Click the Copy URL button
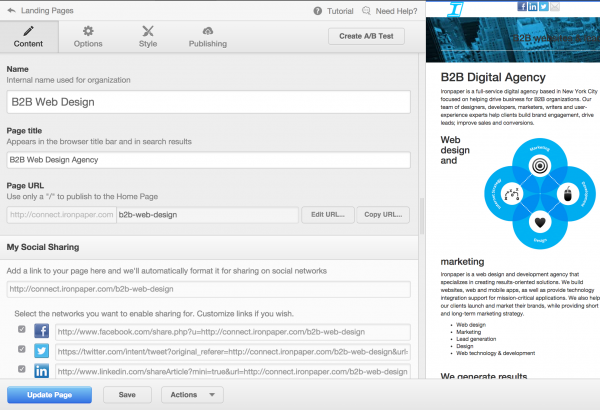Screen dimensions: 600x410 click(383, 215)
